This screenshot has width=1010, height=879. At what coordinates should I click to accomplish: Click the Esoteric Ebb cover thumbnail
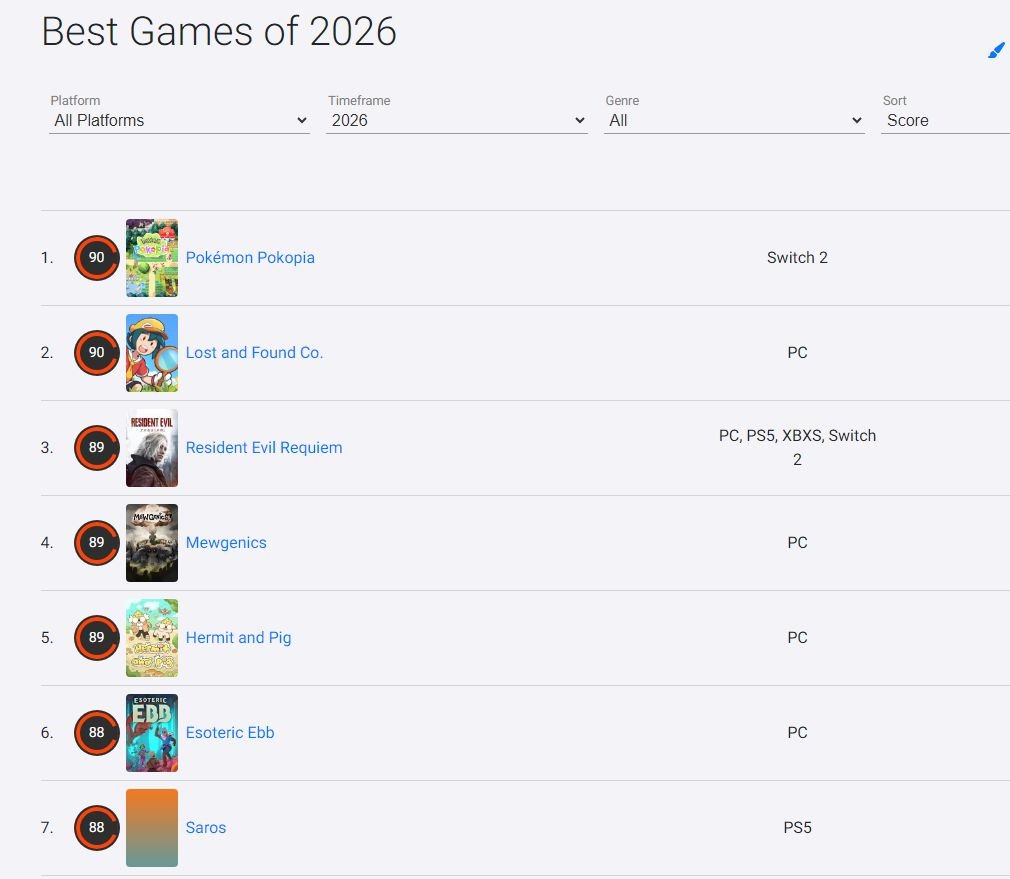pyautogui.click(x=152, y=733)
